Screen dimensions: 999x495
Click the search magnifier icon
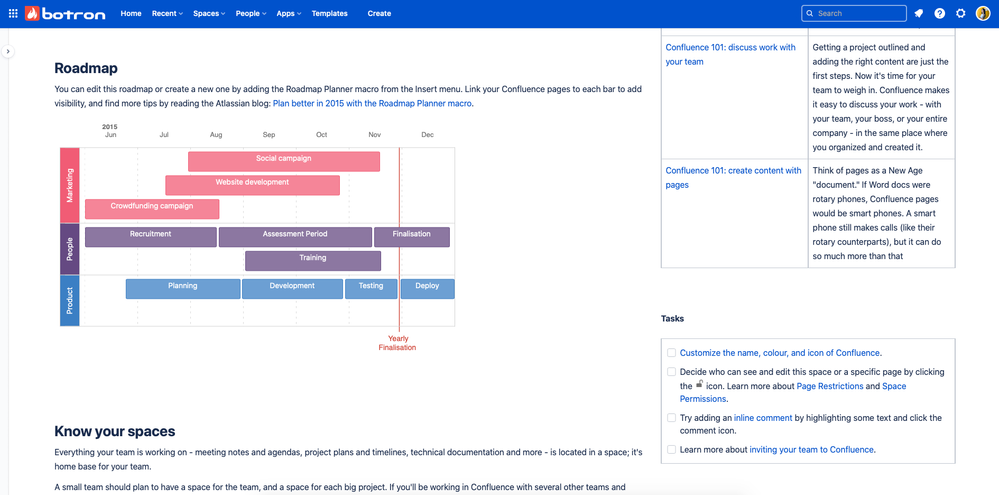point(810,13)
